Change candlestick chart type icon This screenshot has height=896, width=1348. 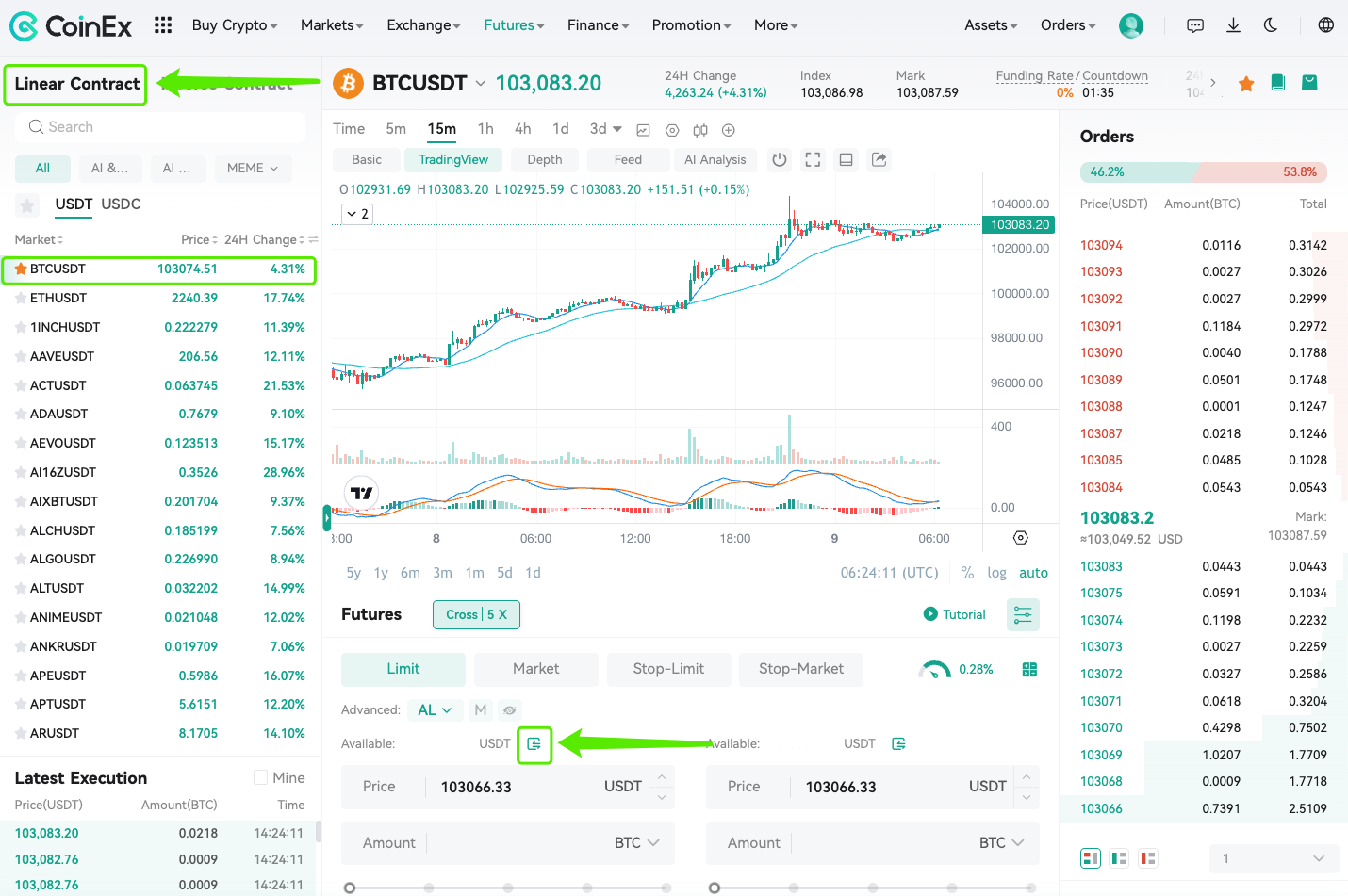[700, 130]
